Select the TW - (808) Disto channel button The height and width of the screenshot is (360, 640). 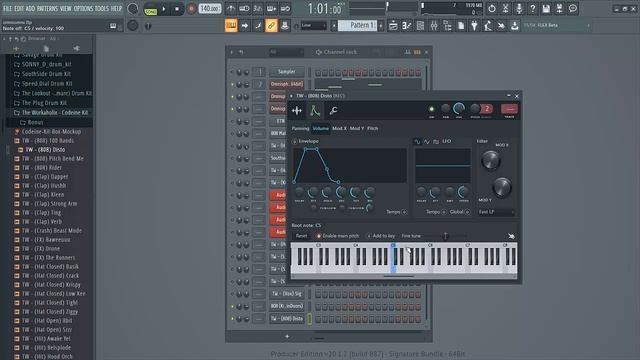tap(287, 319)
